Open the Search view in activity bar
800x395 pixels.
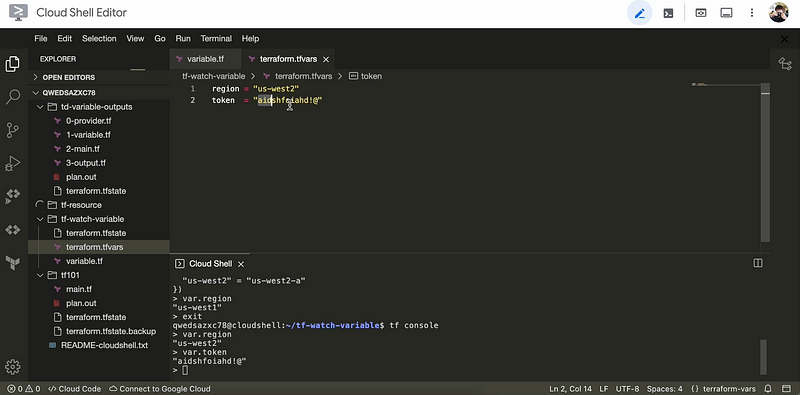point(13,96)
